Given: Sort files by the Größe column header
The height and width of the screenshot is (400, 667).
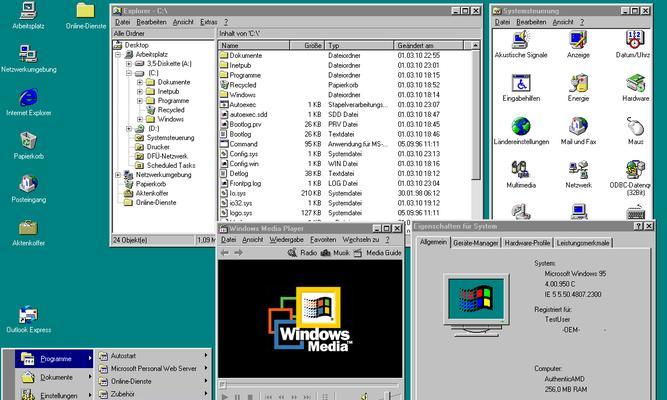Looking at the screenshot, I should (307, 46).
